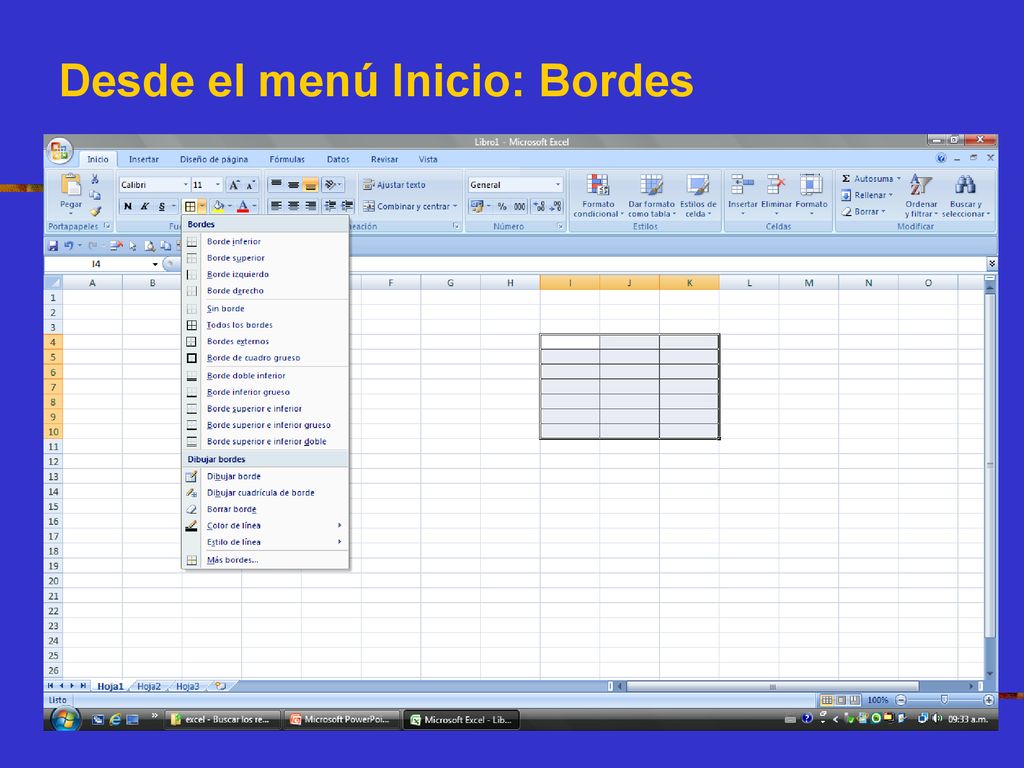Expand Estilo de línea submenu

point(264,542)
